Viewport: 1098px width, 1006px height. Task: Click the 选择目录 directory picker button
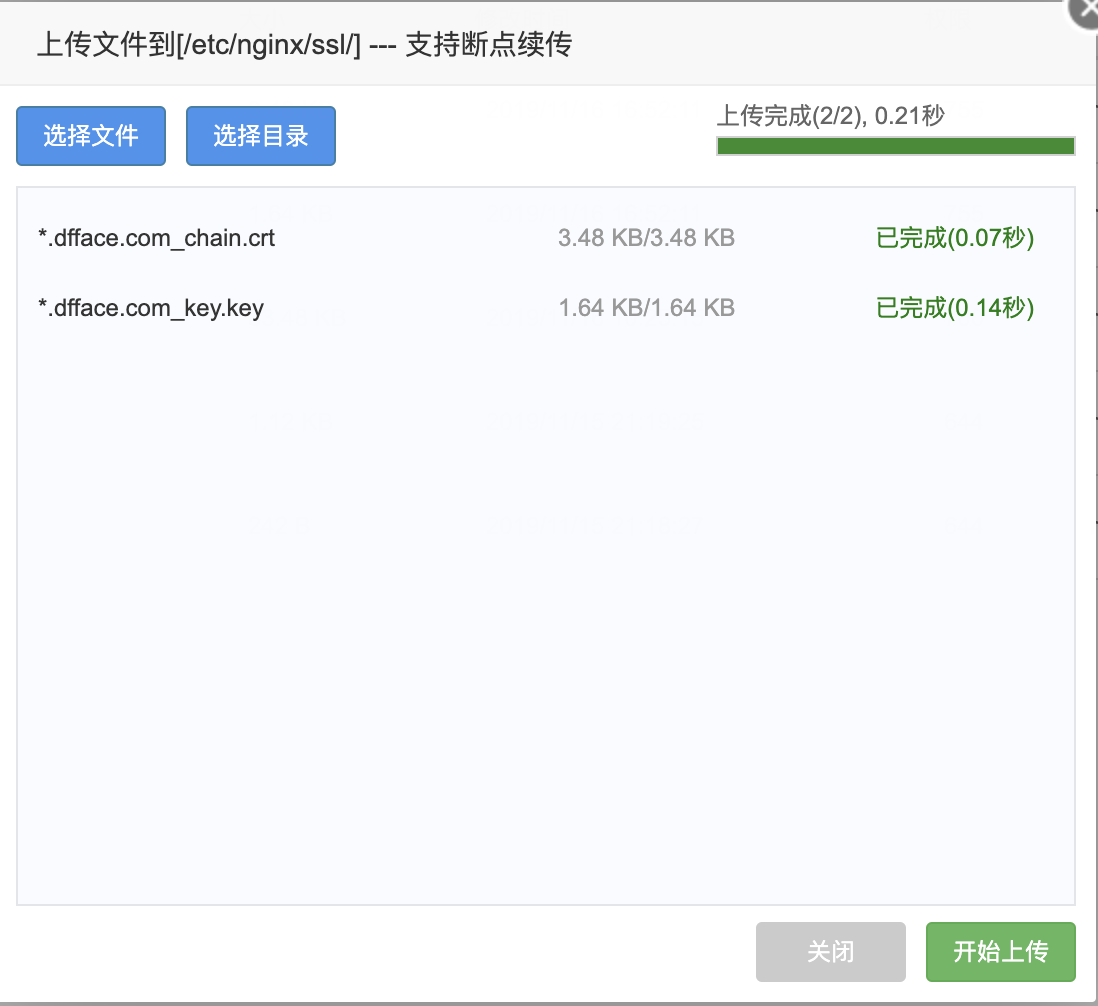click(260, 135)
